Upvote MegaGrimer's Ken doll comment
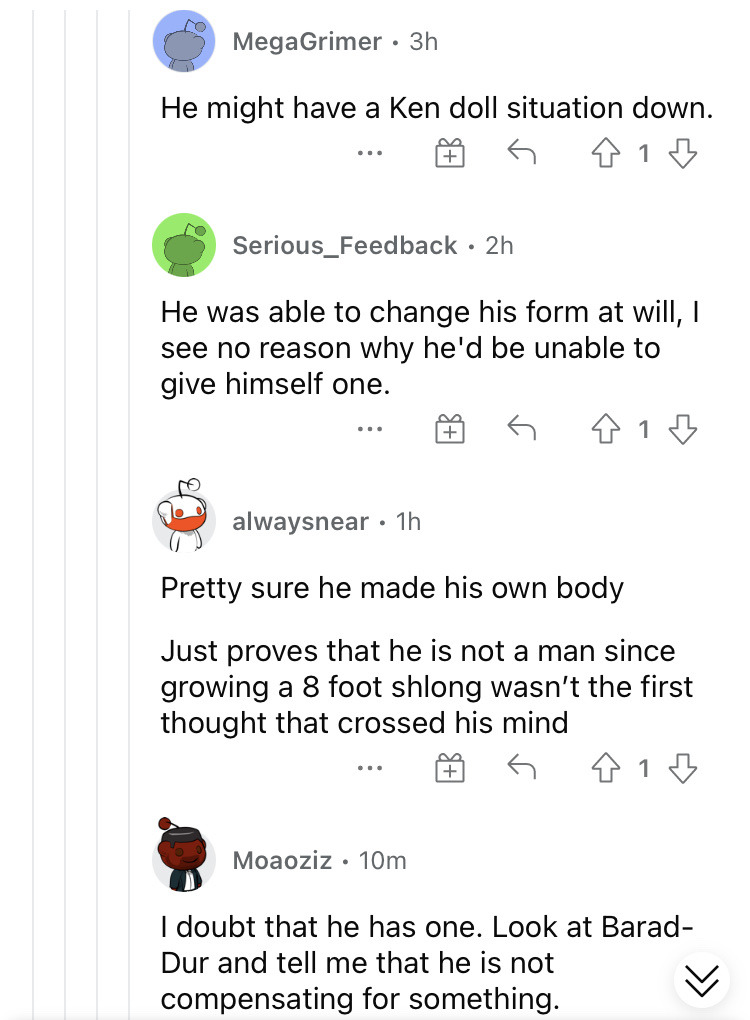The image size is (750, 1020). point(606,154)
